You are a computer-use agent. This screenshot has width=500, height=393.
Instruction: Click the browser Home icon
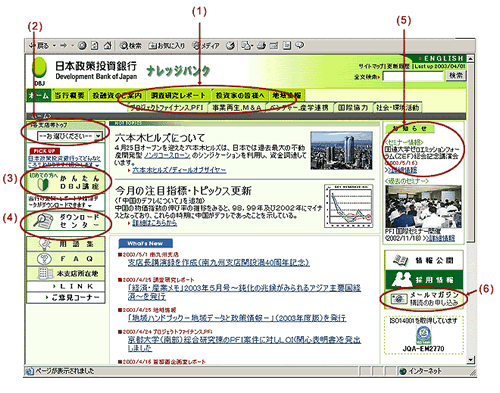point(107,45)
